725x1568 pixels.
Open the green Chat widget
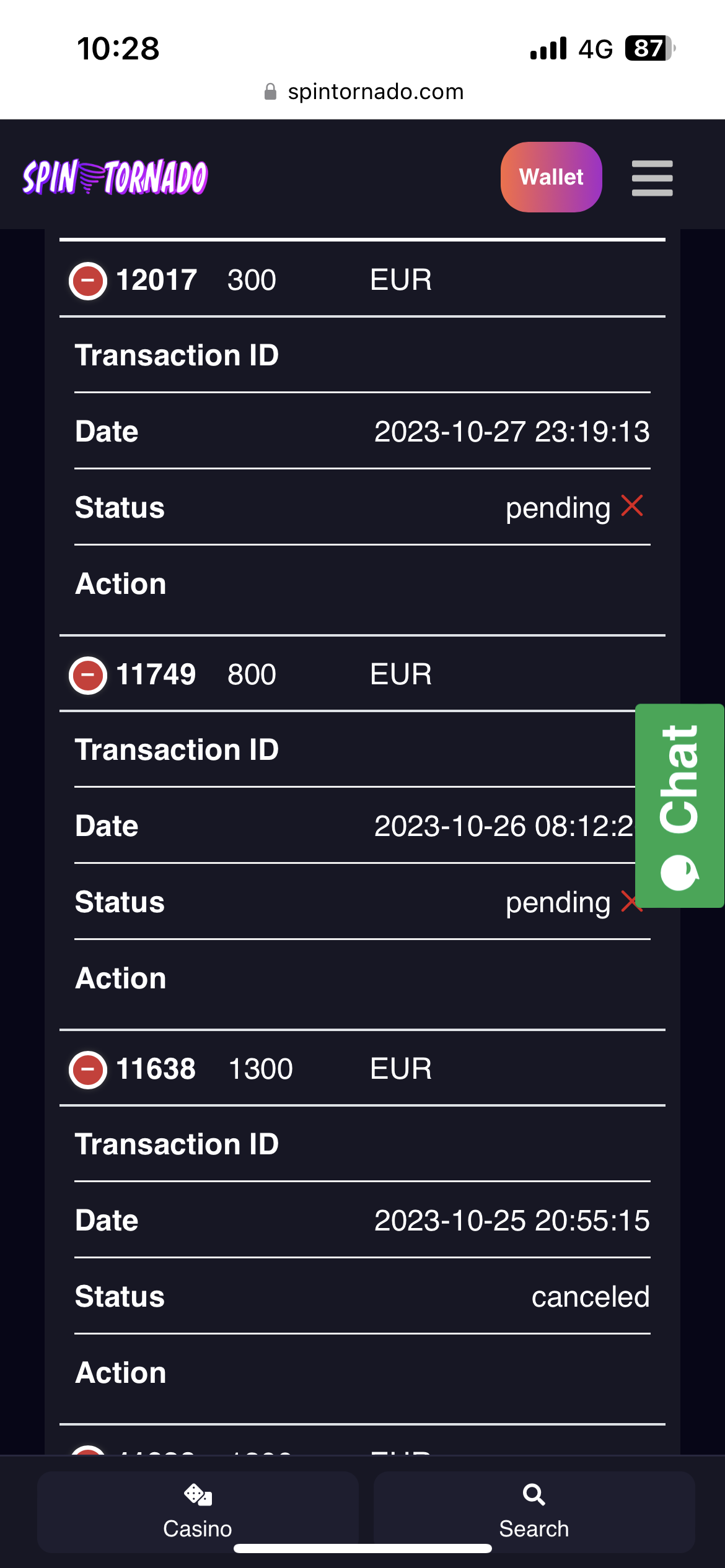coord(680,805)
